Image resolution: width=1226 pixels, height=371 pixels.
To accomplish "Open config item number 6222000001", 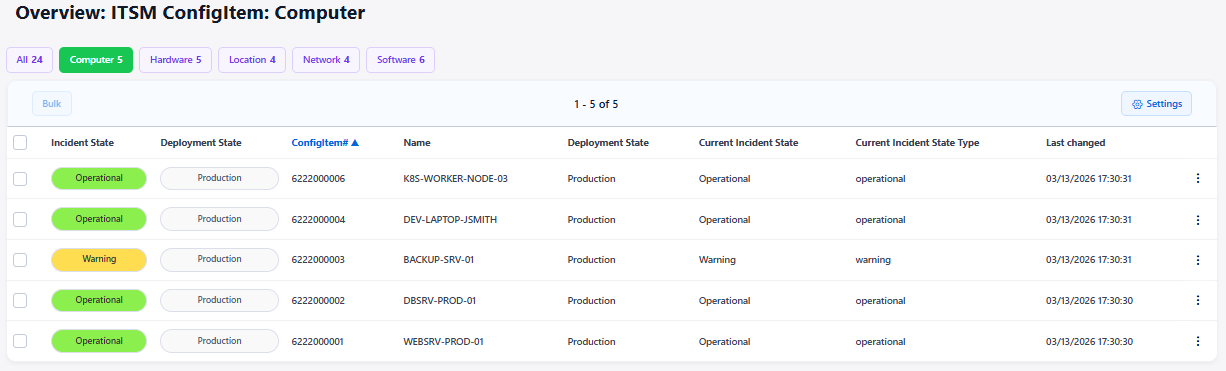I will click(318, 341).
